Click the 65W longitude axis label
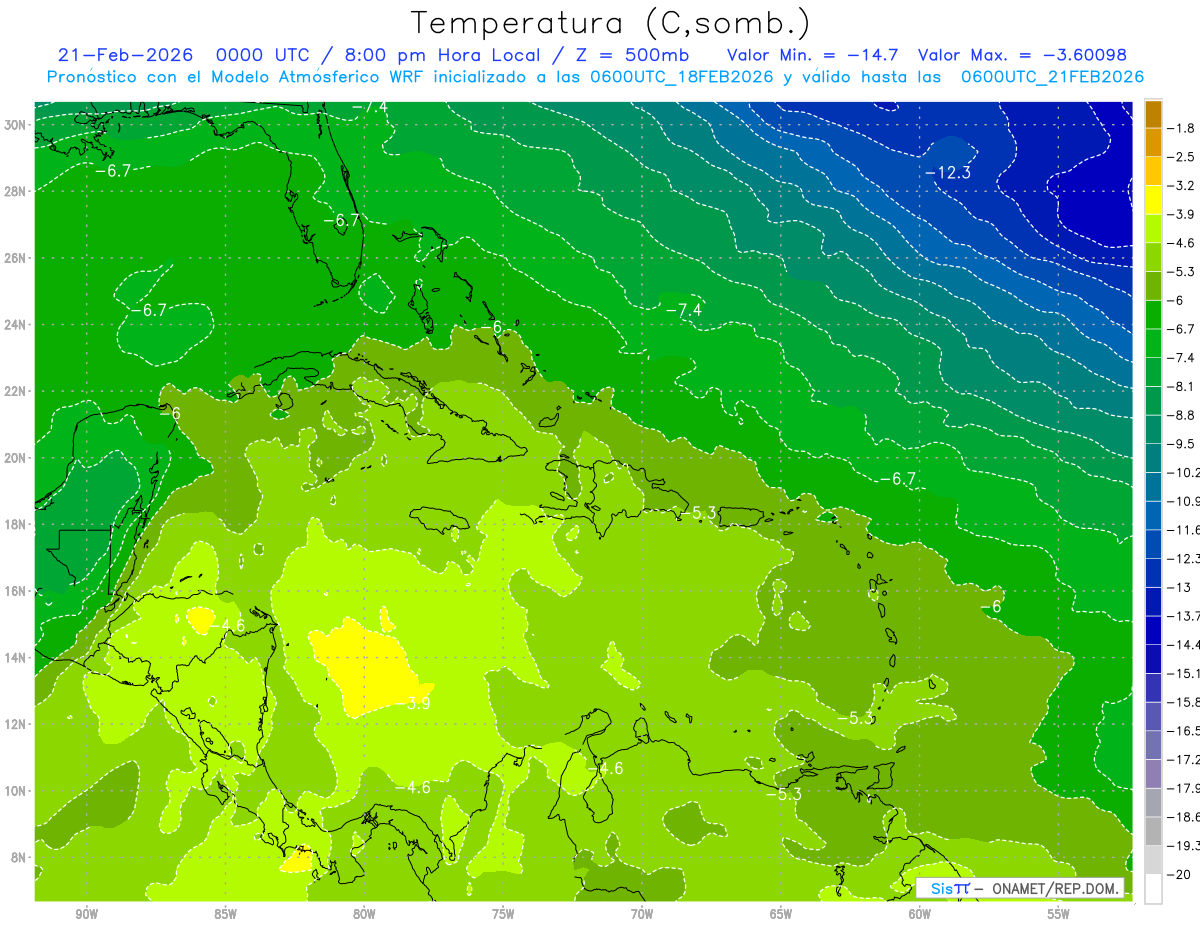 (781, 914)
